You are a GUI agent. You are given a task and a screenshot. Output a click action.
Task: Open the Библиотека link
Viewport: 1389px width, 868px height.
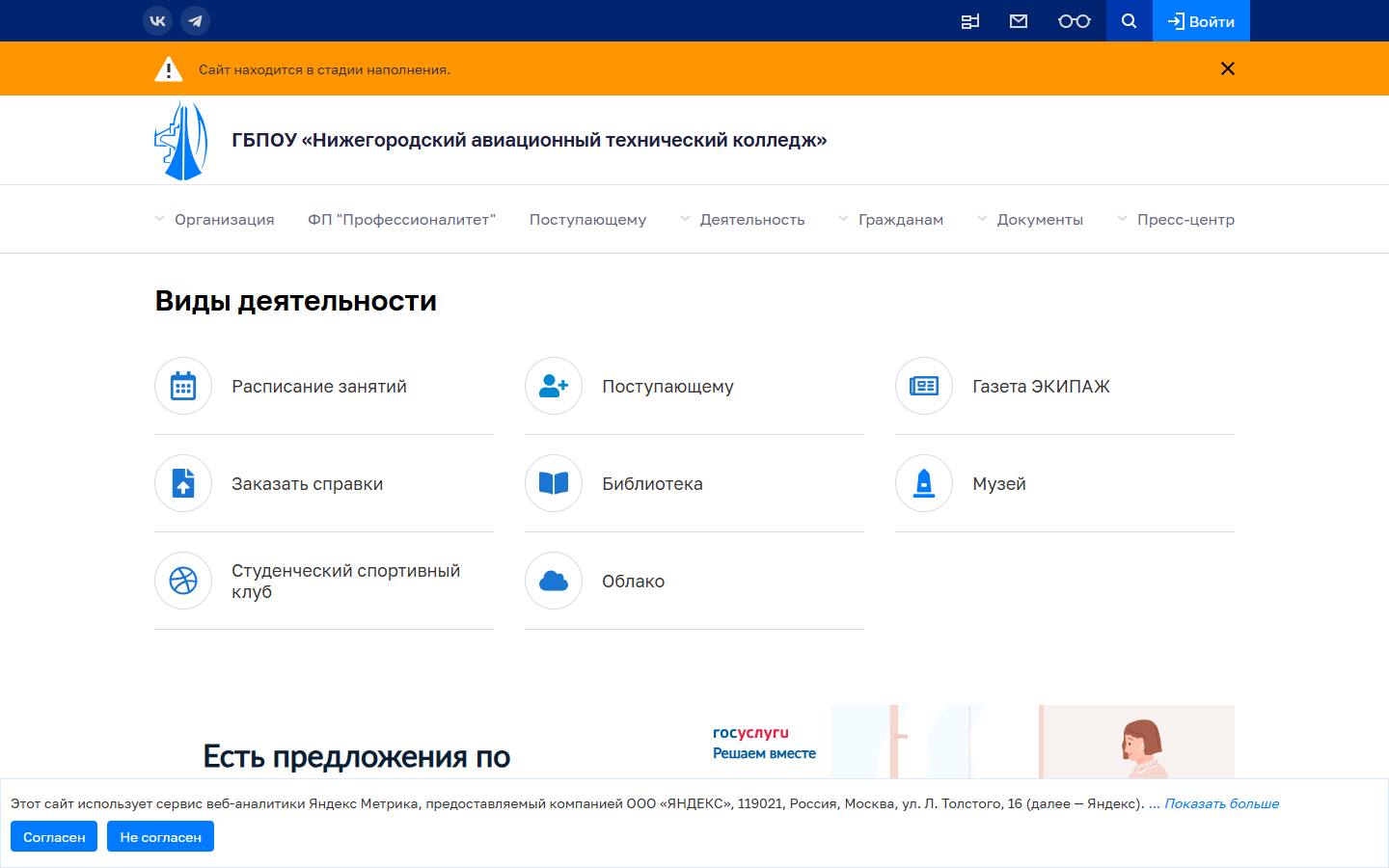(652, 483)
